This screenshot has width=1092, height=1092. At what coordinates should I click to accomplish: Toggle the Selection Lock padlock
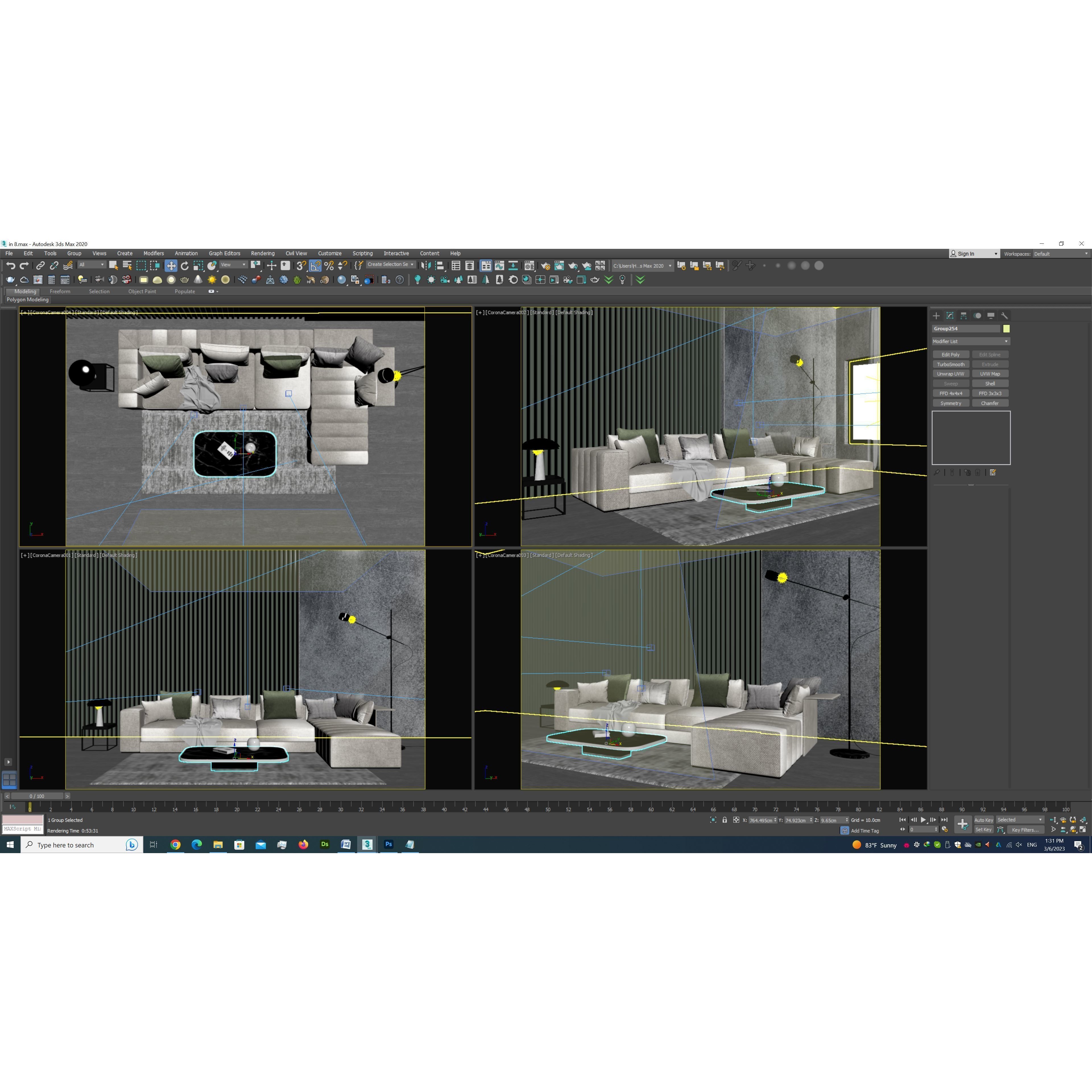click(725, 820)
